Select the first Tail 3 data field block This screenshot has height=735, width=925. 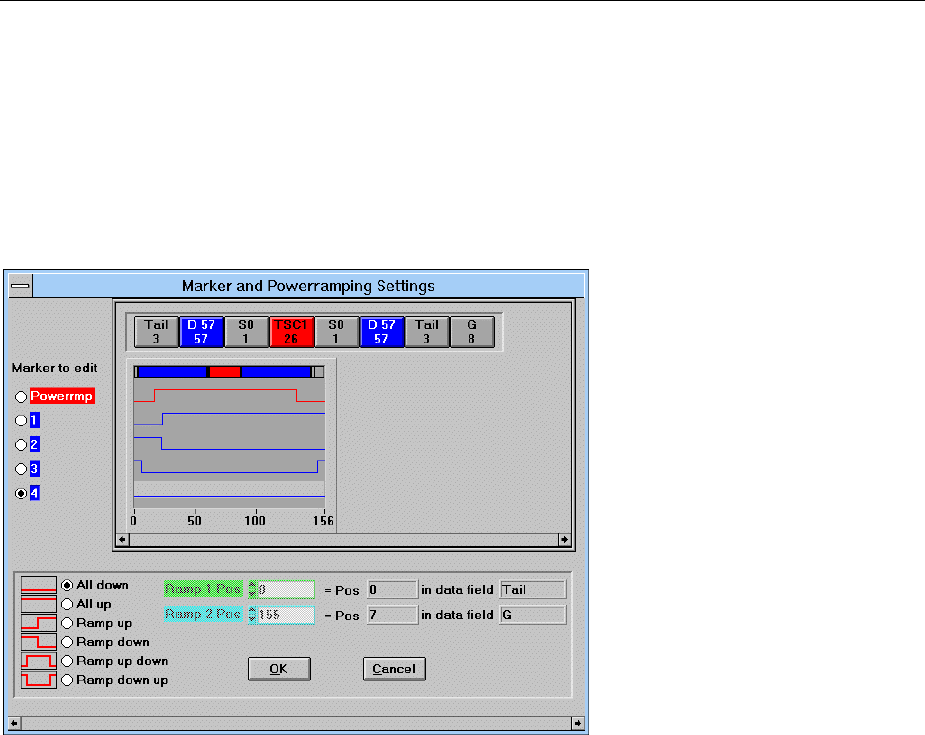(156, 332)
